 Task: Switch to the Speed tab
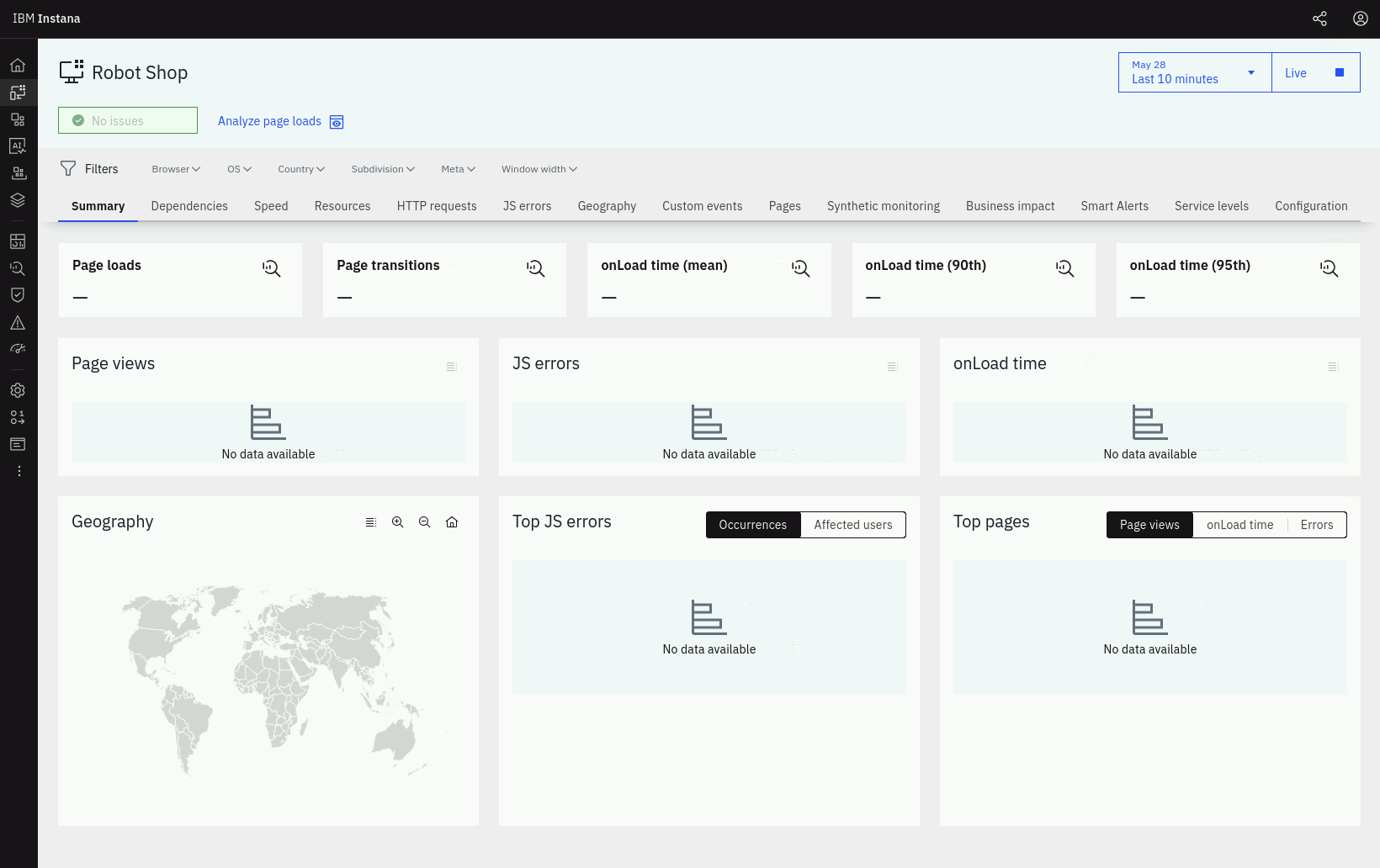tap(271, 206)
